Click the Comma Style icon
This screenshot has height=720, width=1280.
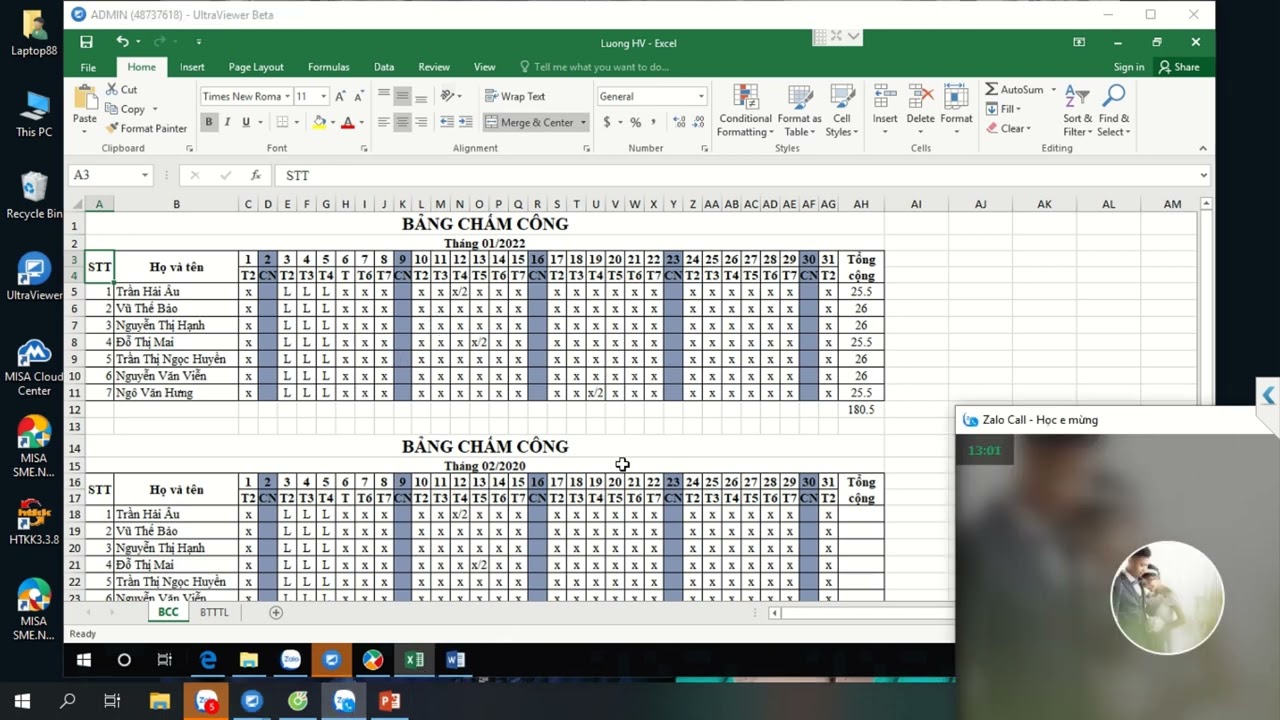(654, 122)
